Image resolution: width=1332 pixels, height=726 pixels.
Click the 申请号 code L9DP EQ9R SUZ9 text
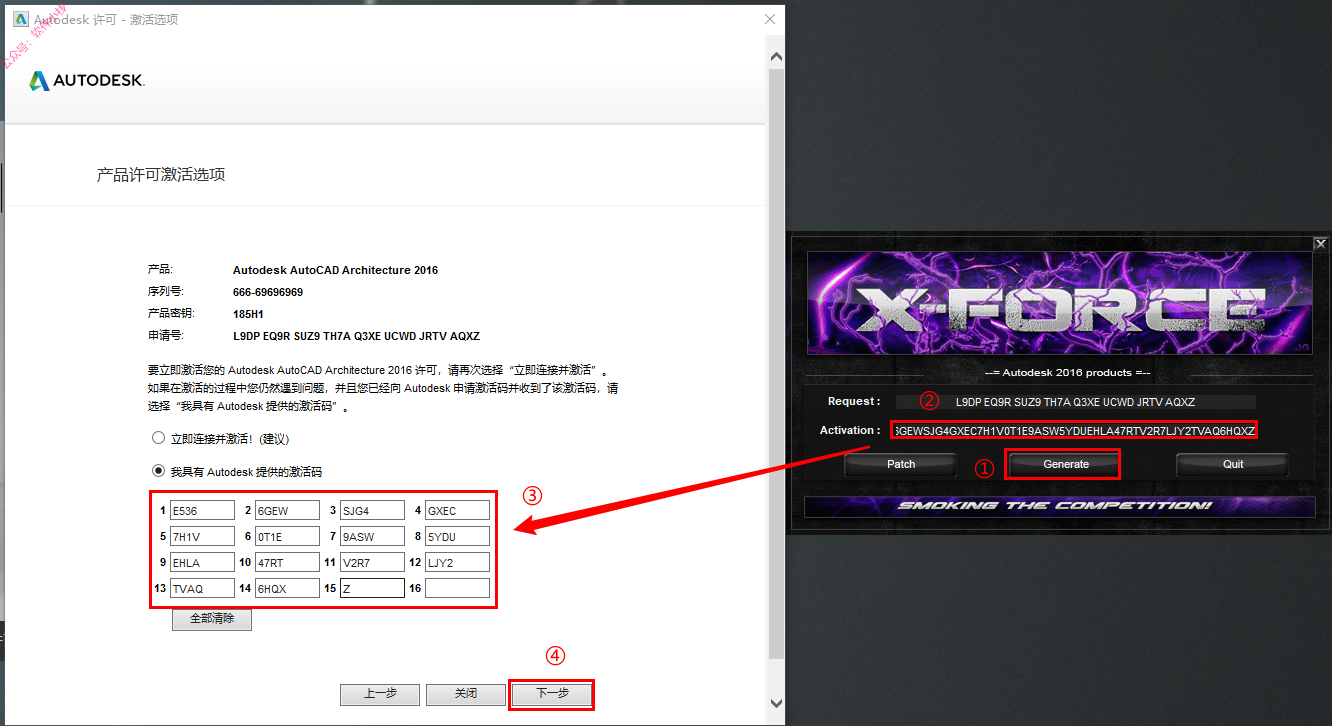[x=356, y=336]
